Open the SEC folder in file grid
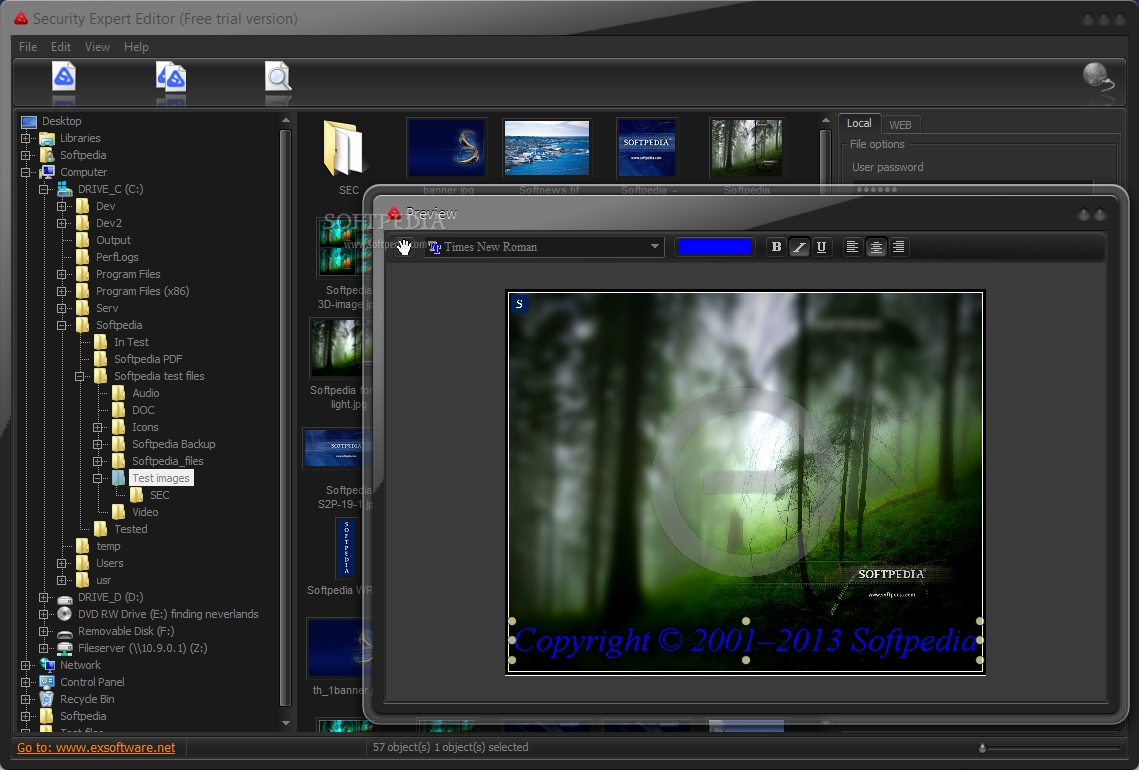Image resolution: width=1139 pixels, height=770 pixels. [343, 149]
